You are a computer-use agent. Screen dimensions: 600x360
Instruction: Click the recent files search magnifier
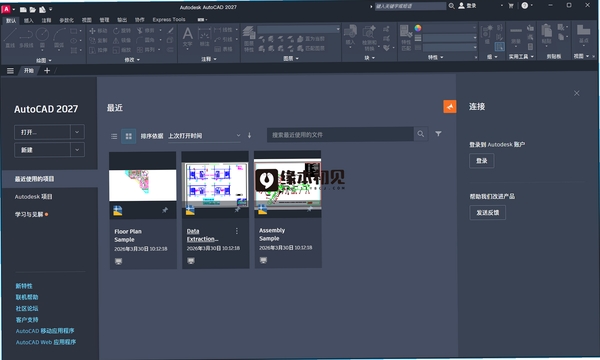(421, 134)
